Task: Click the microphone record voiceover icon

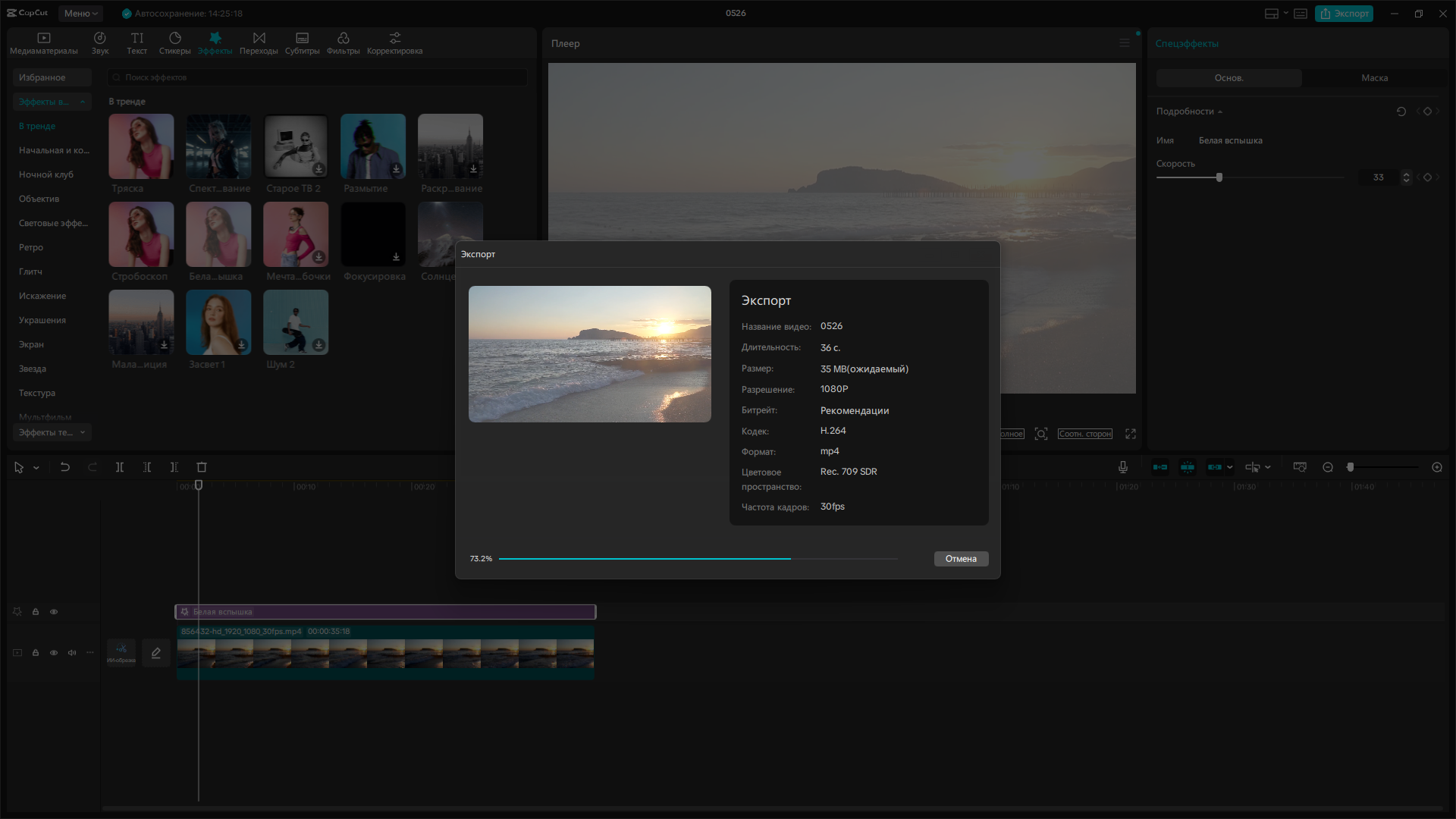Action: (1123, 467)
